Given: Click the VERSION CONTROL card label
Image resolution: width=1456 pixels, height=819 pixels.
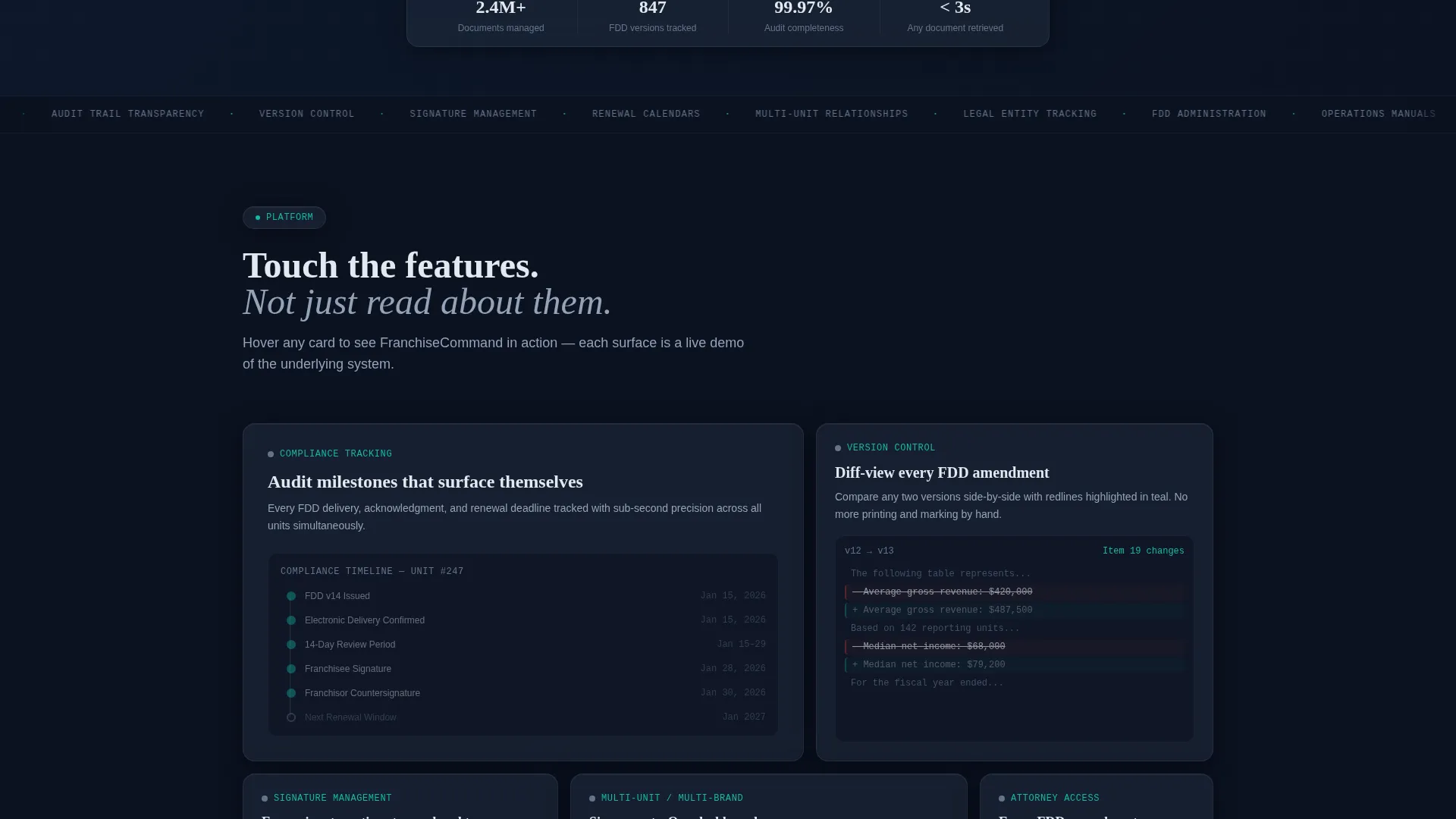Looking at the screenshot, I should point(891,448).
